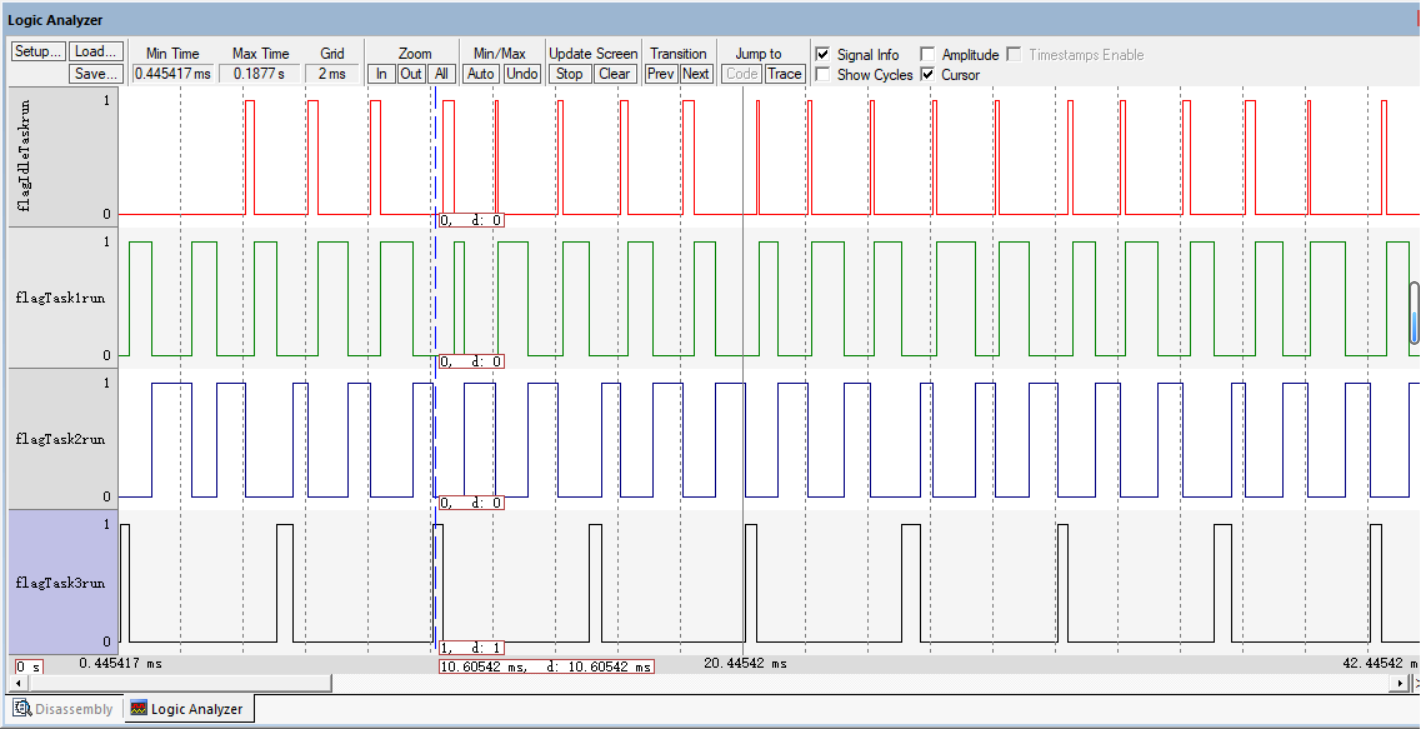Switch to the Disassembly tab

tap(63, 709)
